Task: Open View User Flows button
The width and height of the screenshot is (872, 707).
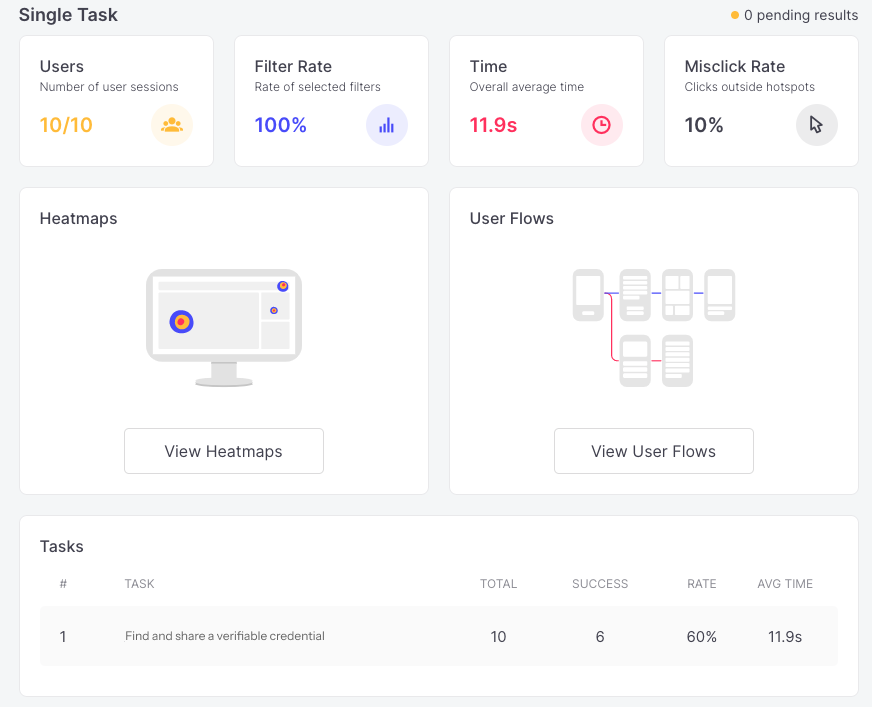Action: (653, 451)
